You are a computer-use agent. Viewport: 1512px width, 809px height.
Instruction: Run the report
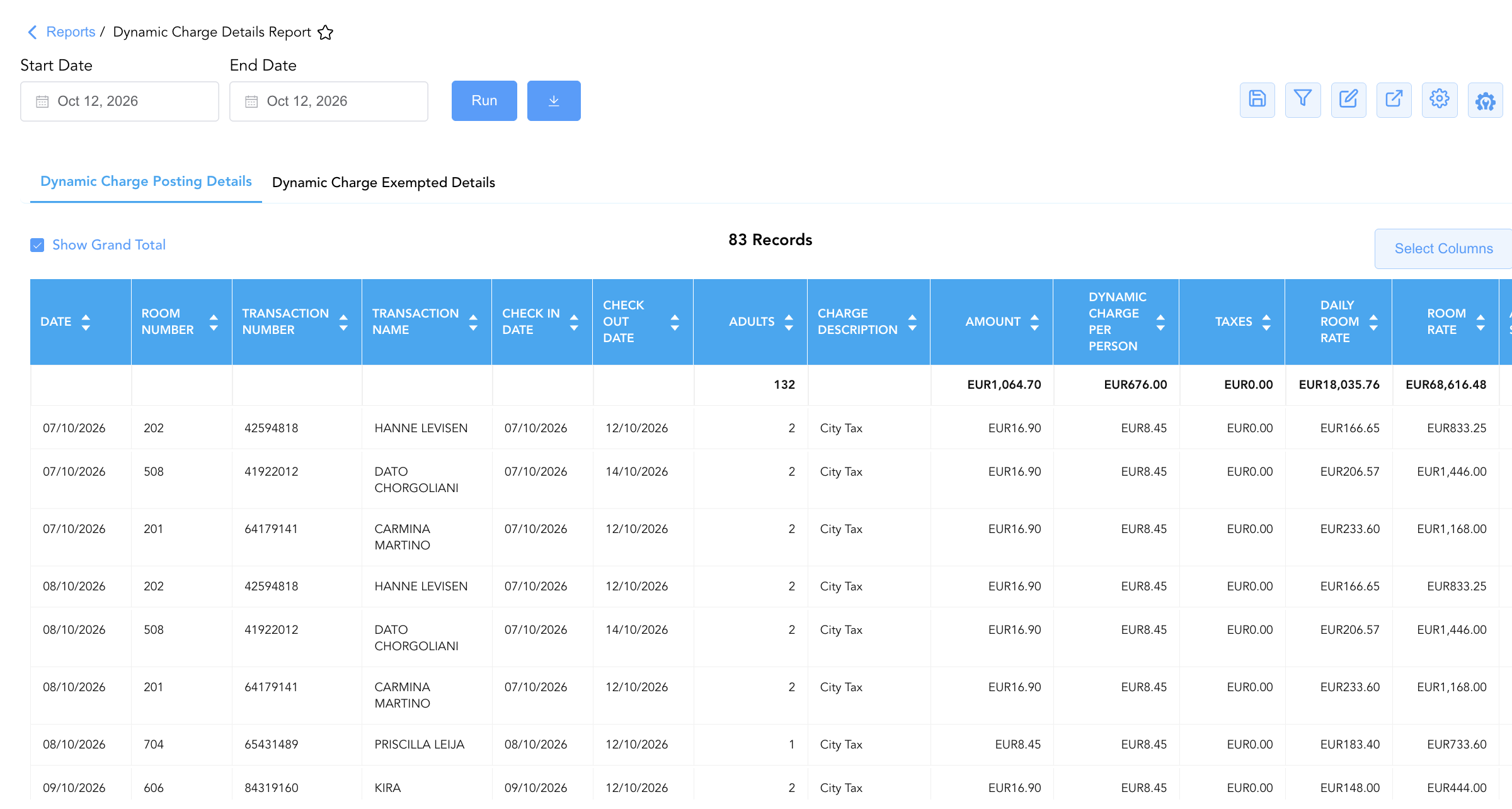[x=484, y=101]
